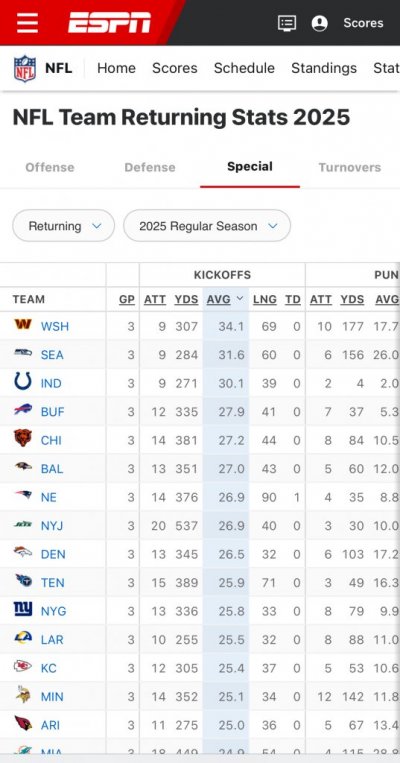Switch to the Offense tab

coord(50,167)
